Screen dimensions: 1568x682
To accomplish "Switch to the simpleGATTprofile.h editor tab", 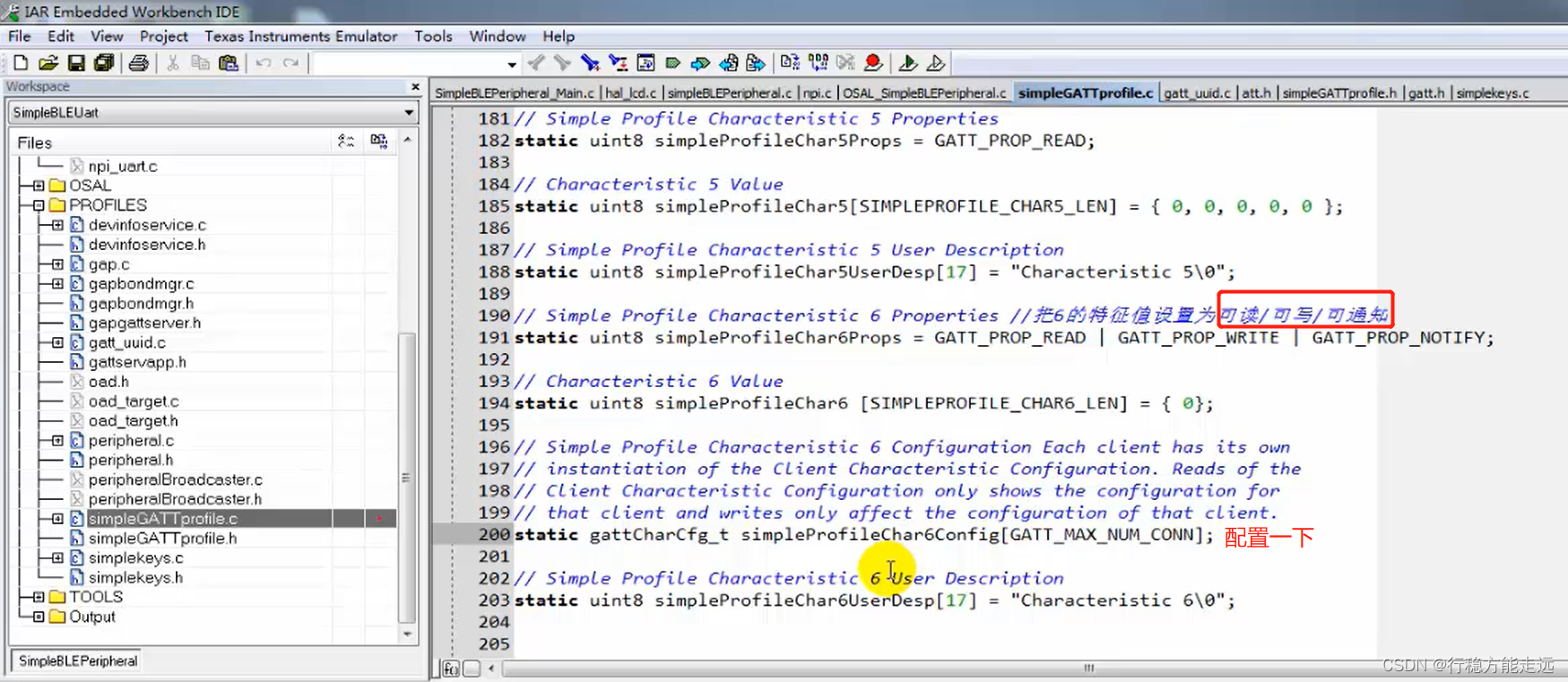I will [1339, 93].
